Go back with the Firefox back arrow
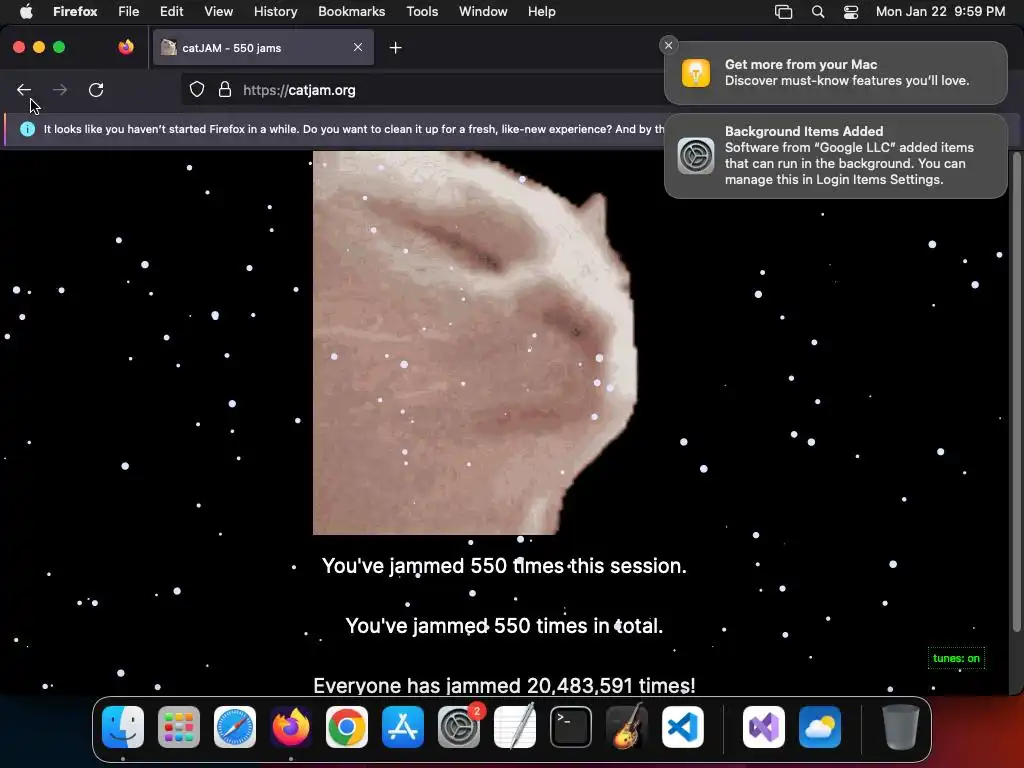1024x768 pixels. coord(24,90)
